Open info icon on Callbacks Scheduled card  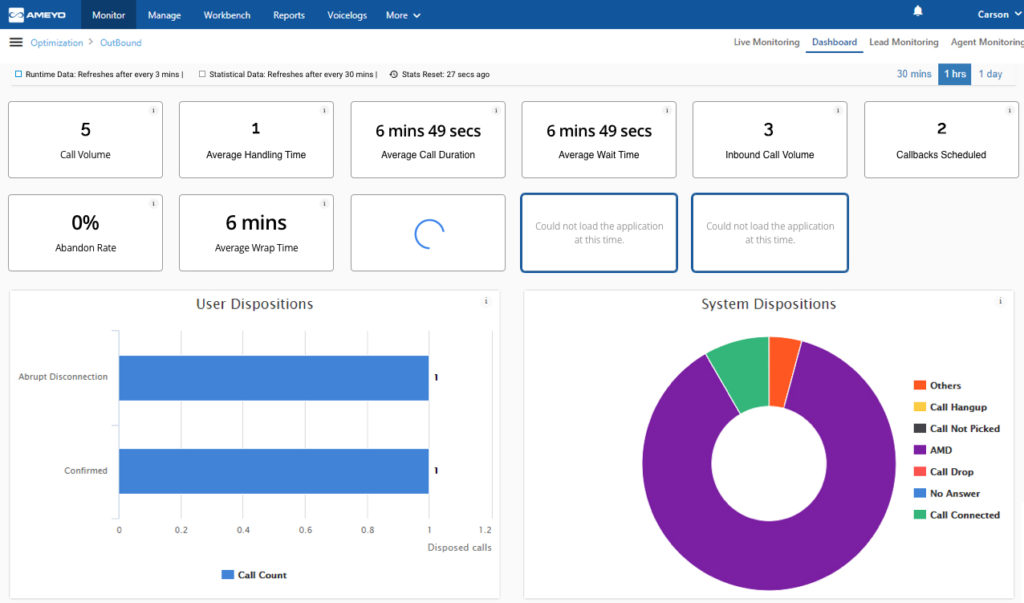tap(1009, 111)
